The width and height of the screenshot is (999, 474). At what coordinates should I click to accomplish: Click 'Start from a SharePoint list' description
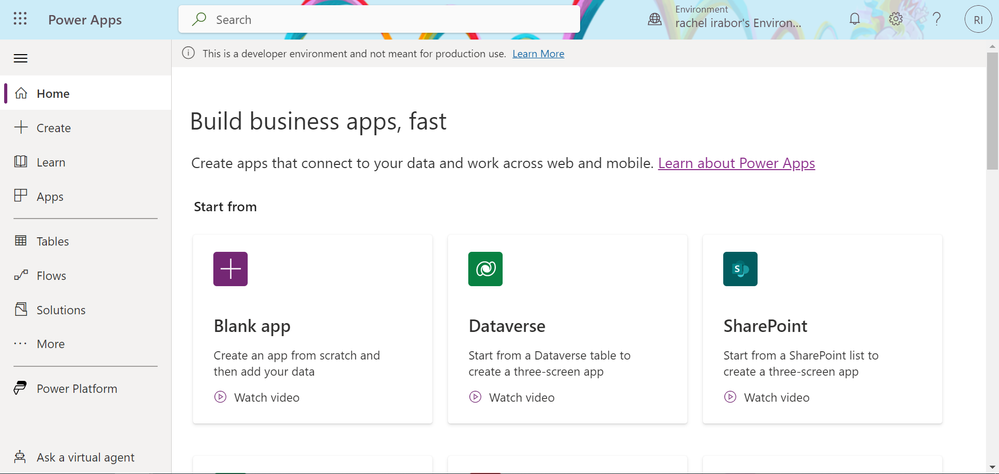801,363
